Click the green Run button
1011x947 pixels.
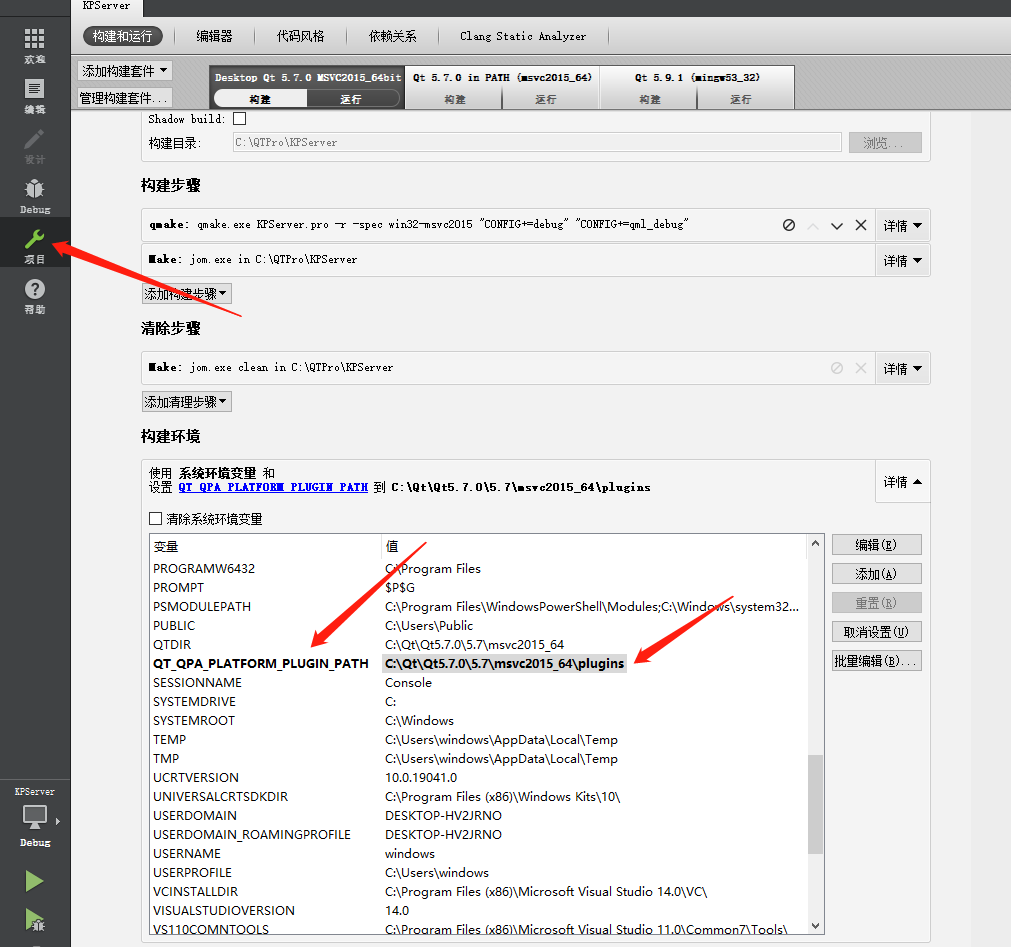click(34, 880)
